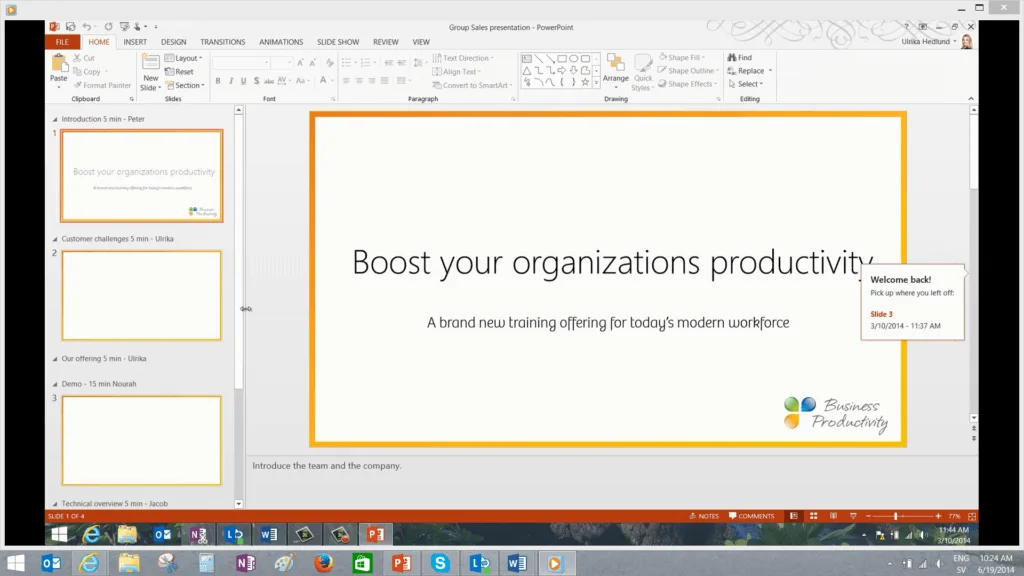Open font size combo box
This screenshot has width=1024, height=576.
[x=281, y=63]
